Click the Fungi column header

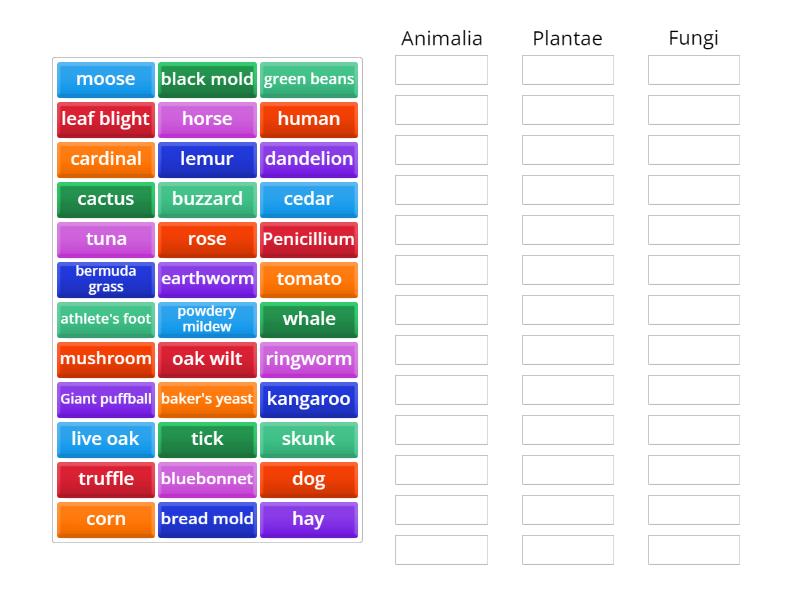coord(694,38)
